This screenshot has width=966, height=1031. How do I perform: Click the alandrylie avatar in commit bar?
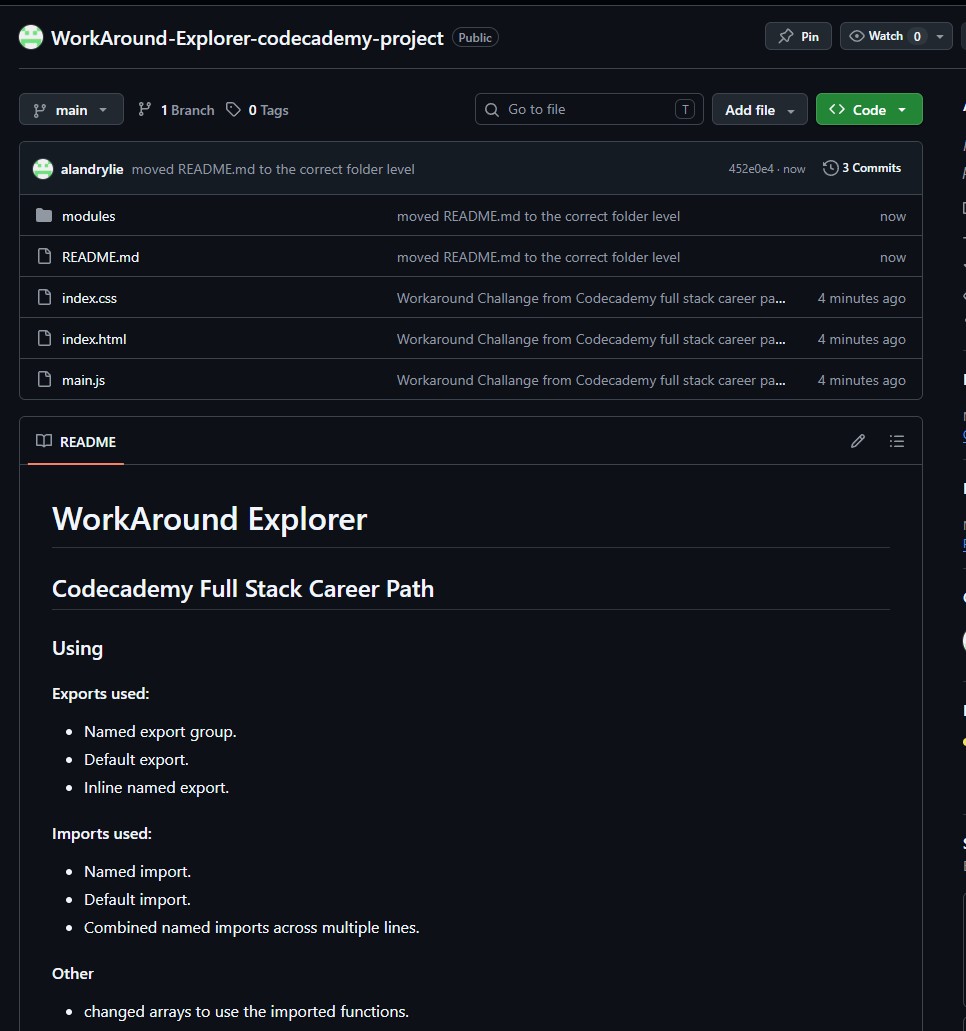point(43,169)
